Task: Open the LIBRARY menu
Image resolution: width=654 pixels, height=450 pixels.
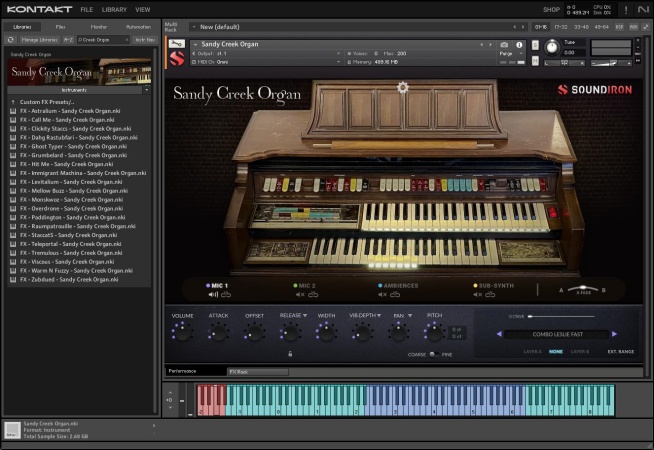Action: point(114,9)
